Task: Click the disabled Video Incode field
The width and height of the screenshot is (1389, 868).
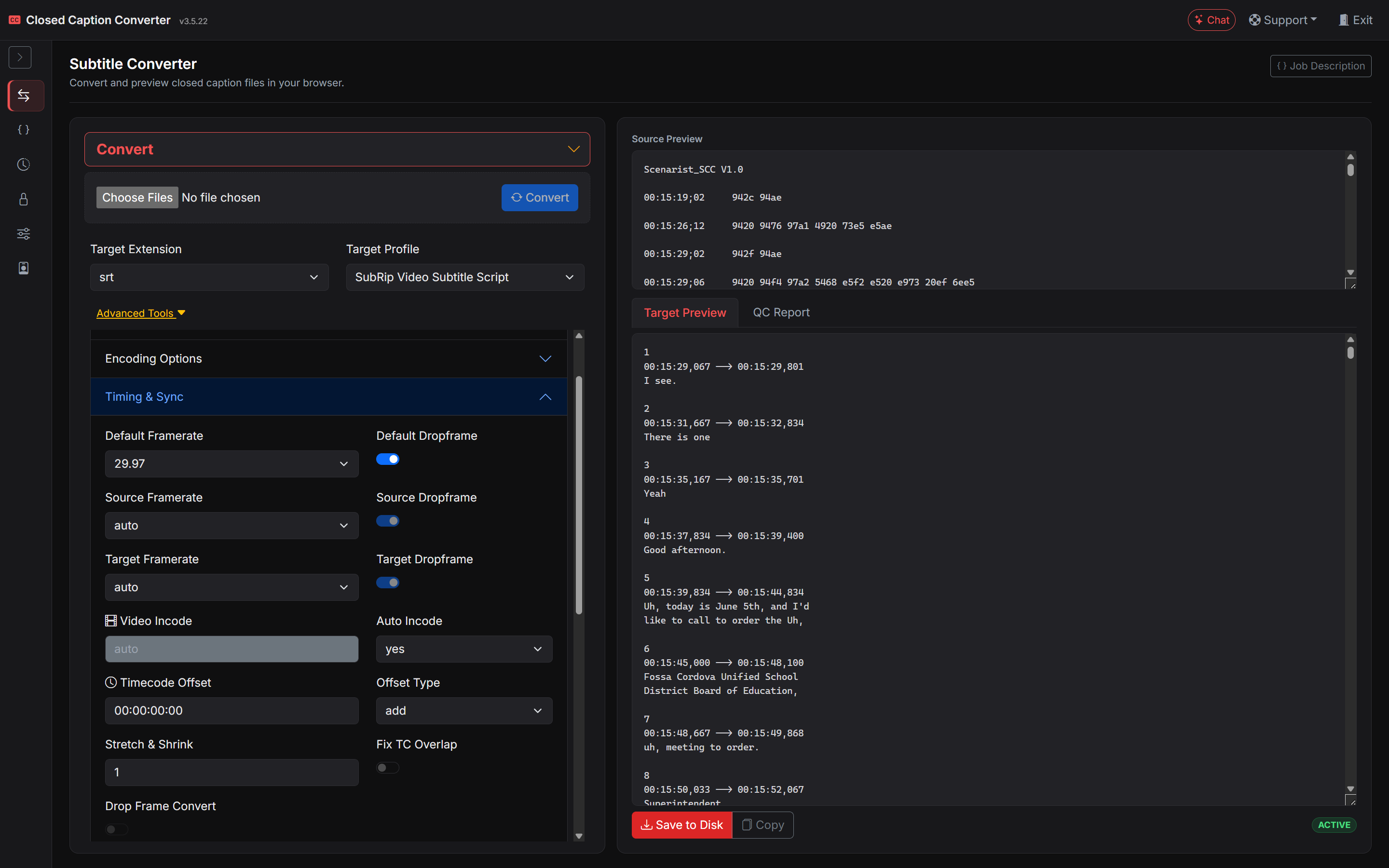Action: (232, 649)
